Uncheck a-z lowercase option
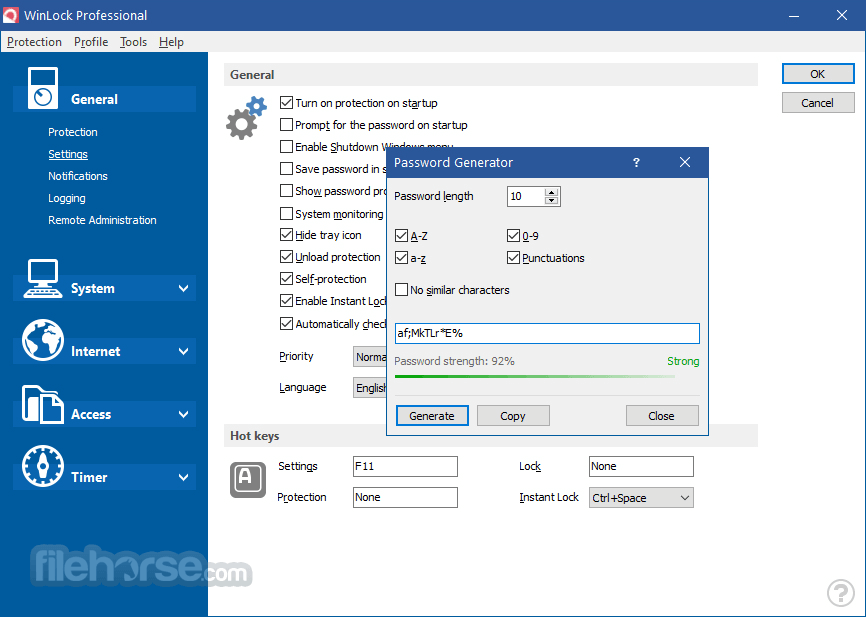The height and width of the screenshot is (617, 866). (x=402, y=258)
